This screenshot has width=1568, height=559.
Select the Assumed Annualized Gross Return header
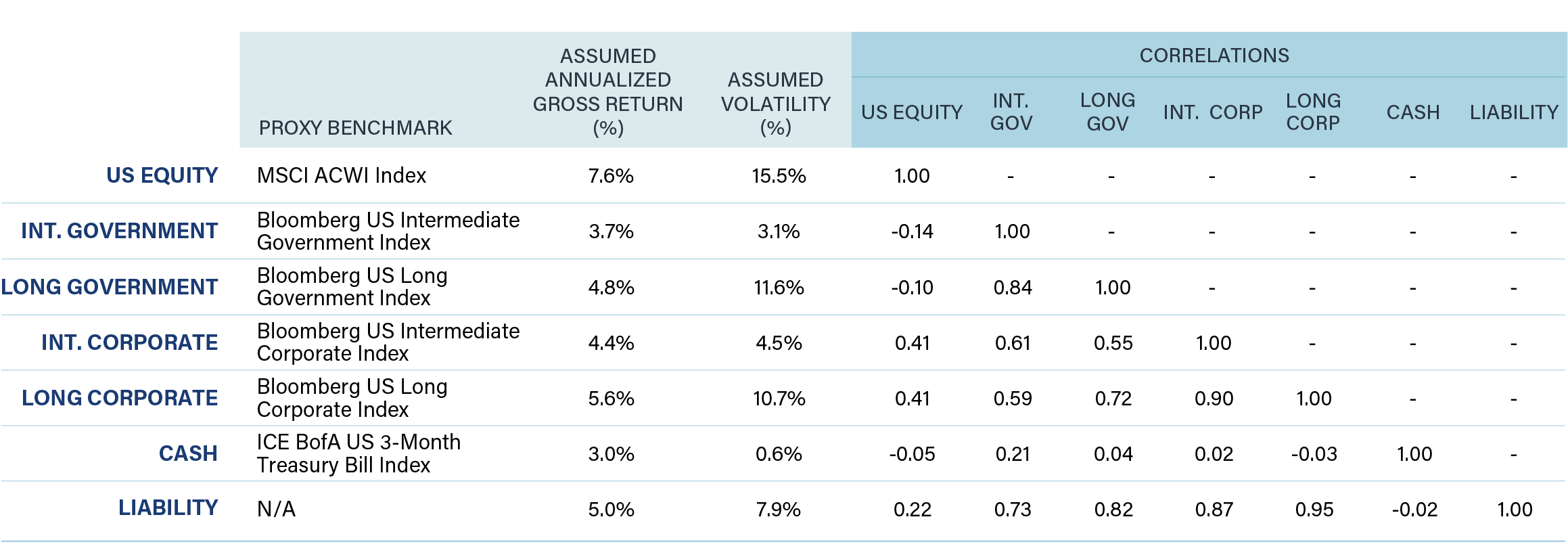click(x=607, y=92)
